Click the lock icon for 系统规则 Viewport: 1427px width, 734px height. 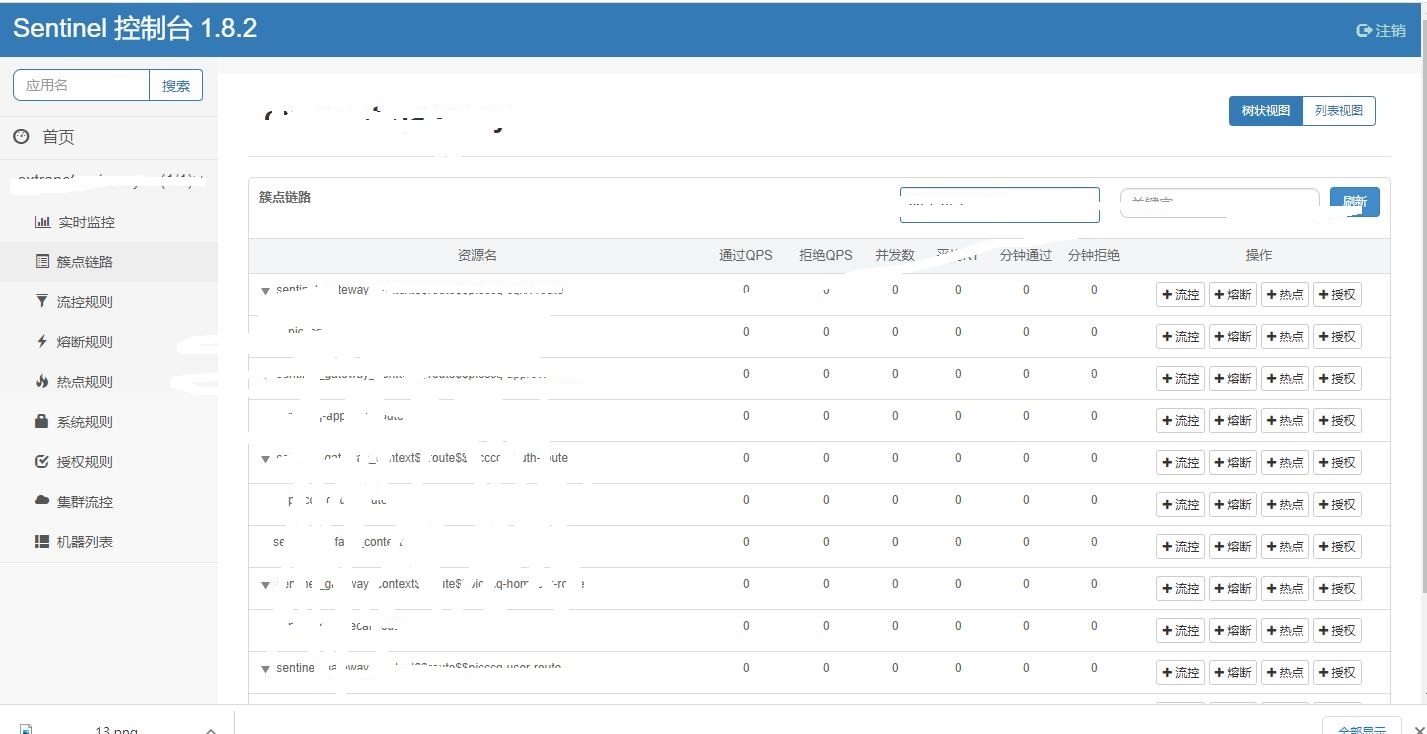[x=42, y=421]
